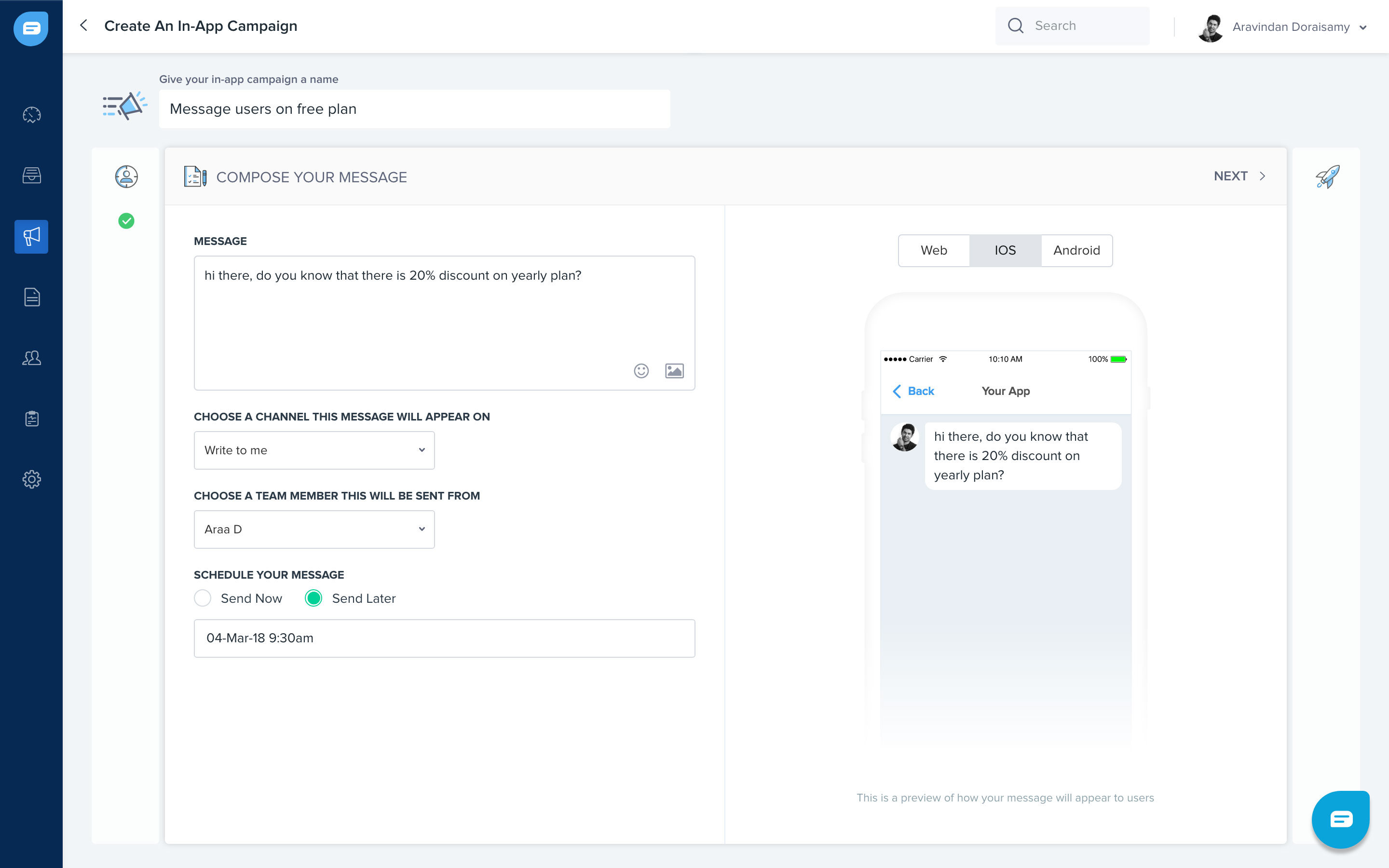Viewport: 1389px width, 868px height.
Task: Open the Araa D team member dropdown
Action: tap(314, 529)
